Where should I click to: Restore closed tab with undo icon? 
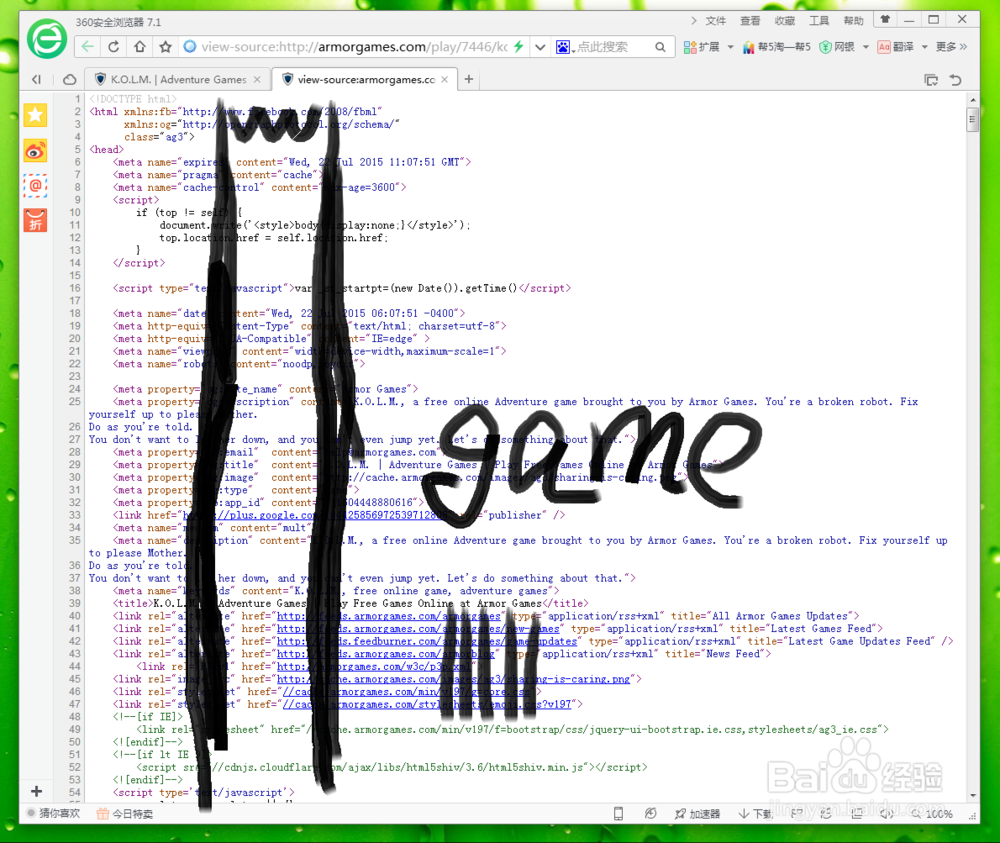coord(955,80)
